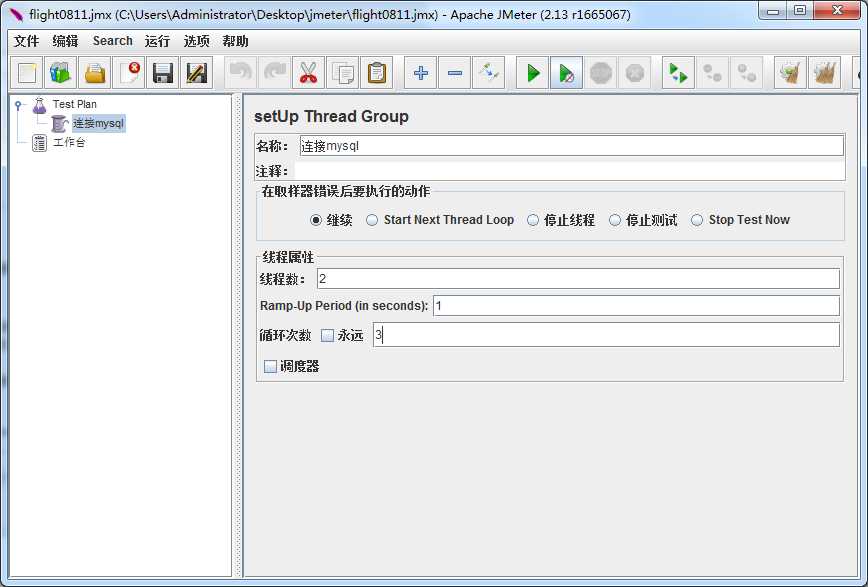Click the Paste clipboard icon
Viewport: 868px width, 587px height.
coord(376,73)
